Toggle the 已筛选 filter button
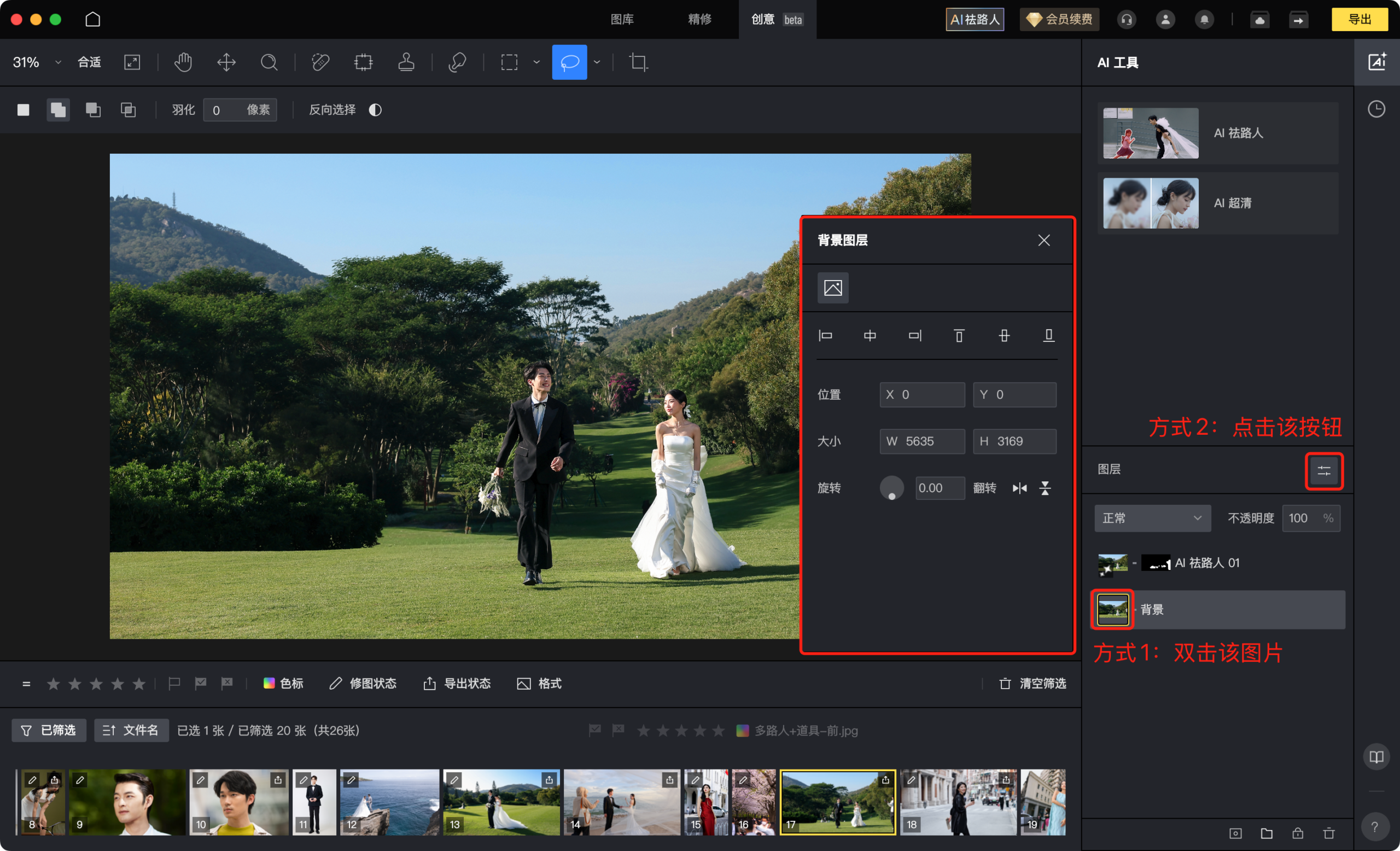 [49, 730]
